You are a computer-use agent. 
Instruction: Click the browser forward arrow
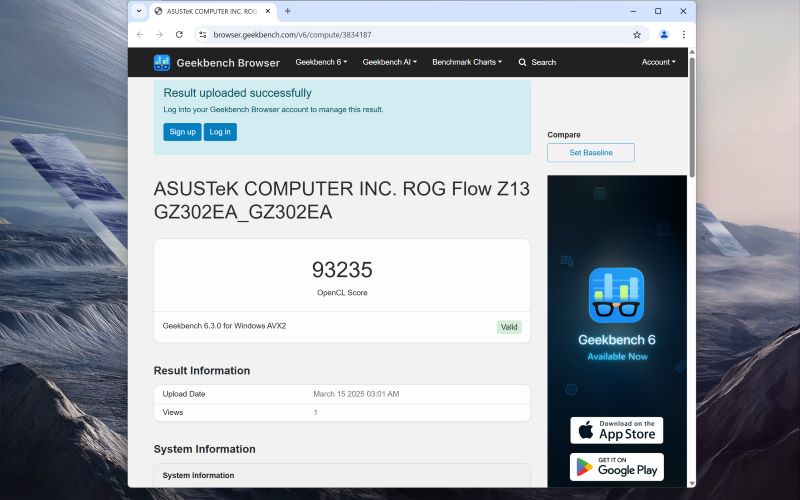tap(159, 35)
